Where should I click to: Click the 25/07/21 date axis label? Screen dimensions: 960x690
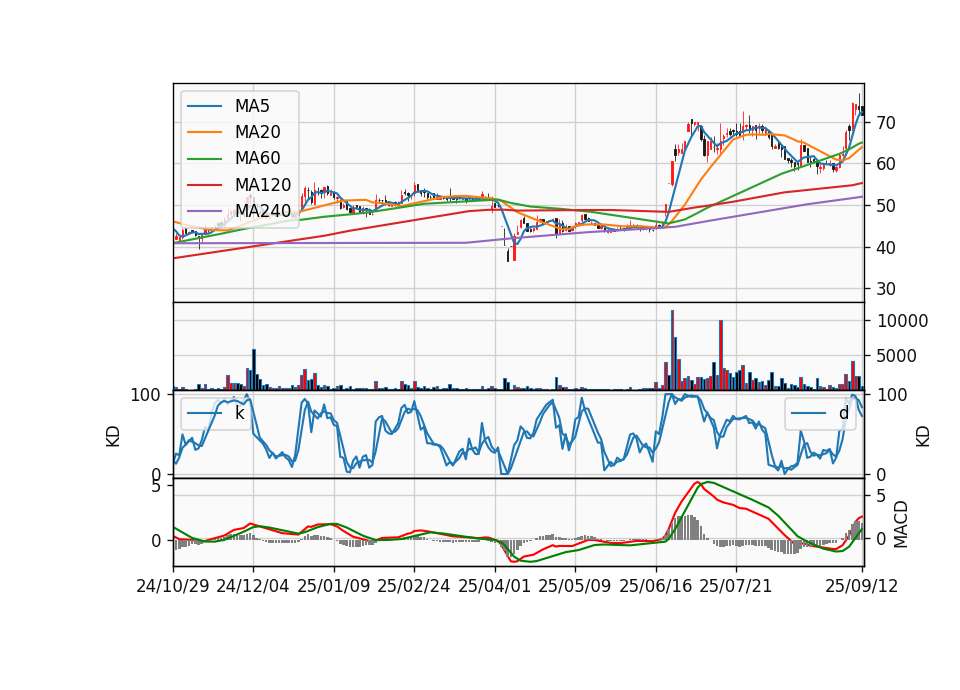(735, 586)
